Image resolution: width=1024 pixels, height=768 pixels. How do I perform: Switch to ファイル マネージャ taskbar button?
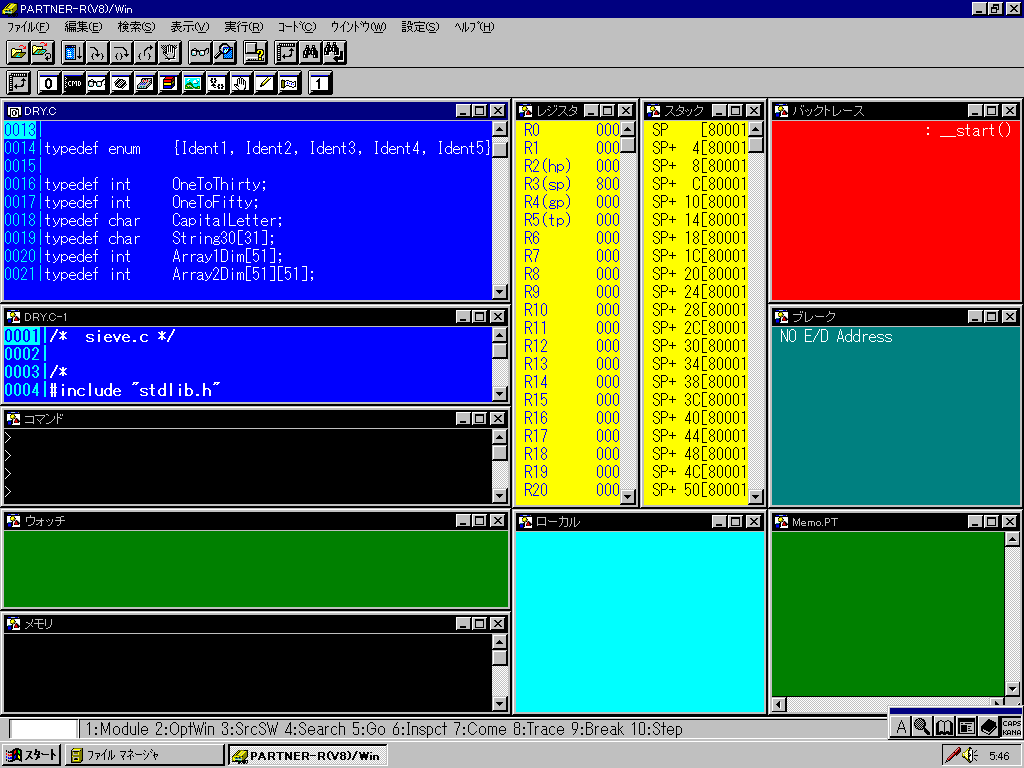[145, 755]
